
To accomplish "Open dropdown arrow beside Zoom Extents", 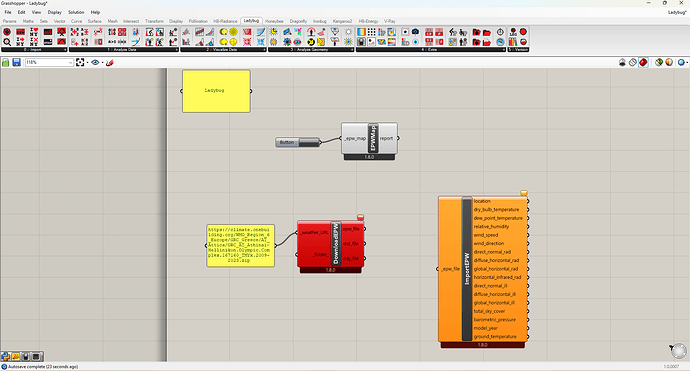I will (87, 62).
